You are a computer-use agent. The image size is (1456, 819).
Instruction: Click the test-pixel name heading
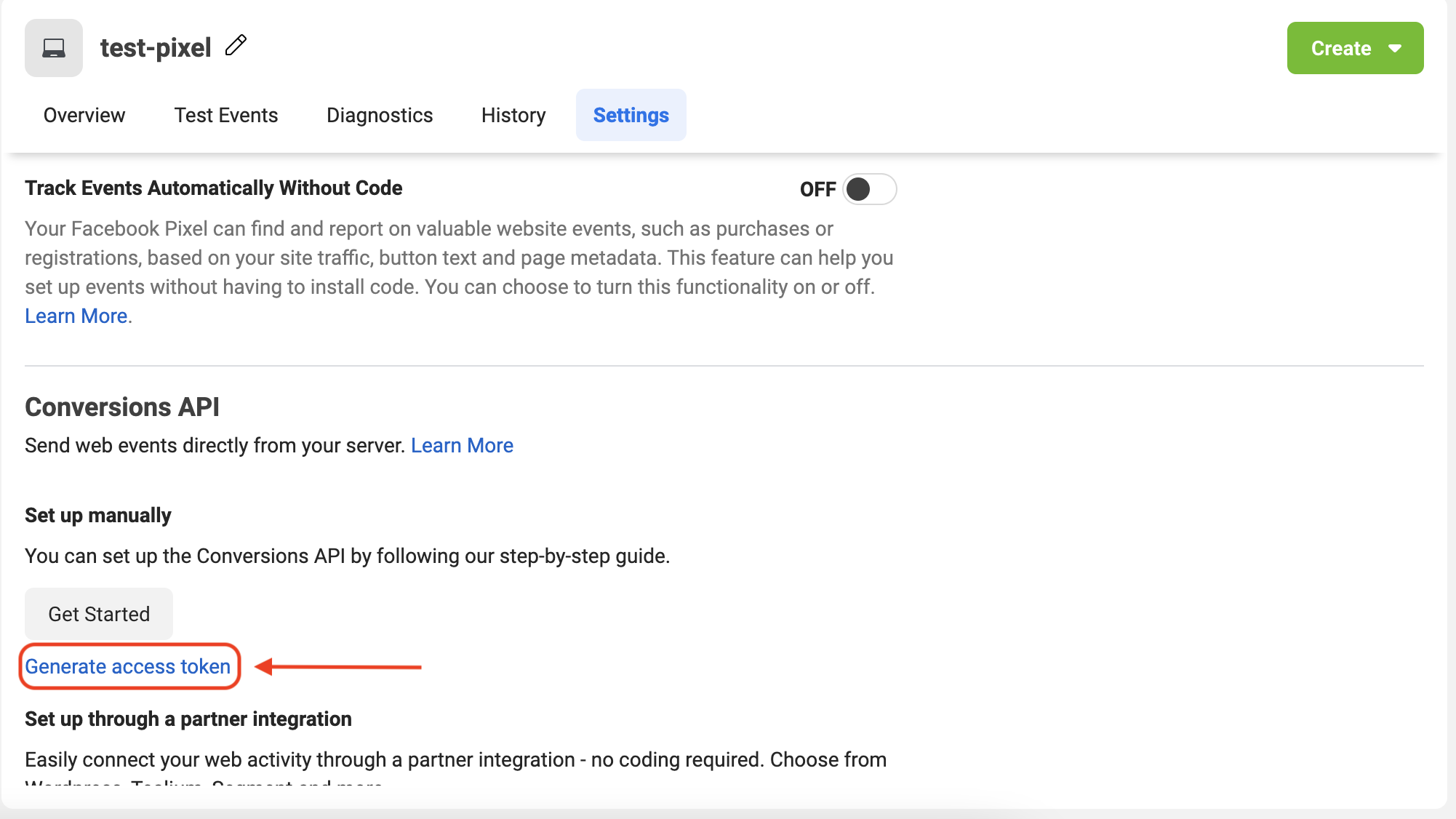(156, 48)
